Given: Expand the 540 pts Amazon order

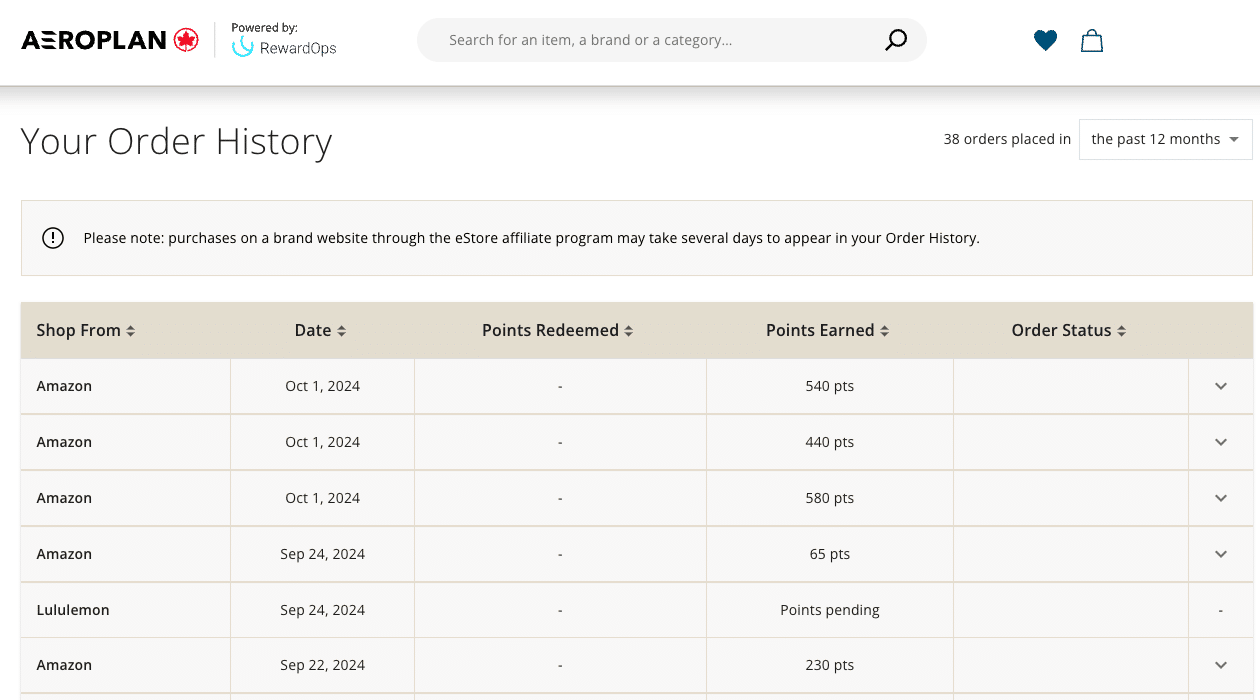Looking at the screenshot, I should click(1220, 386).
